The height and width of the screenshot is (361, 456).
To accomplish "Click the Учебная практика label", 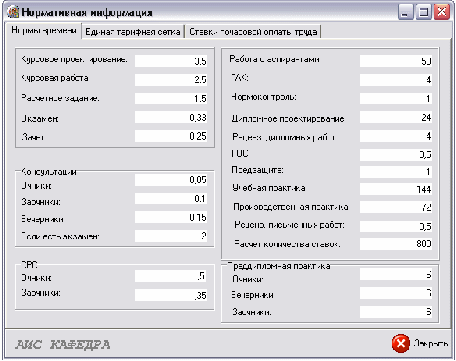I will point(269,188).
